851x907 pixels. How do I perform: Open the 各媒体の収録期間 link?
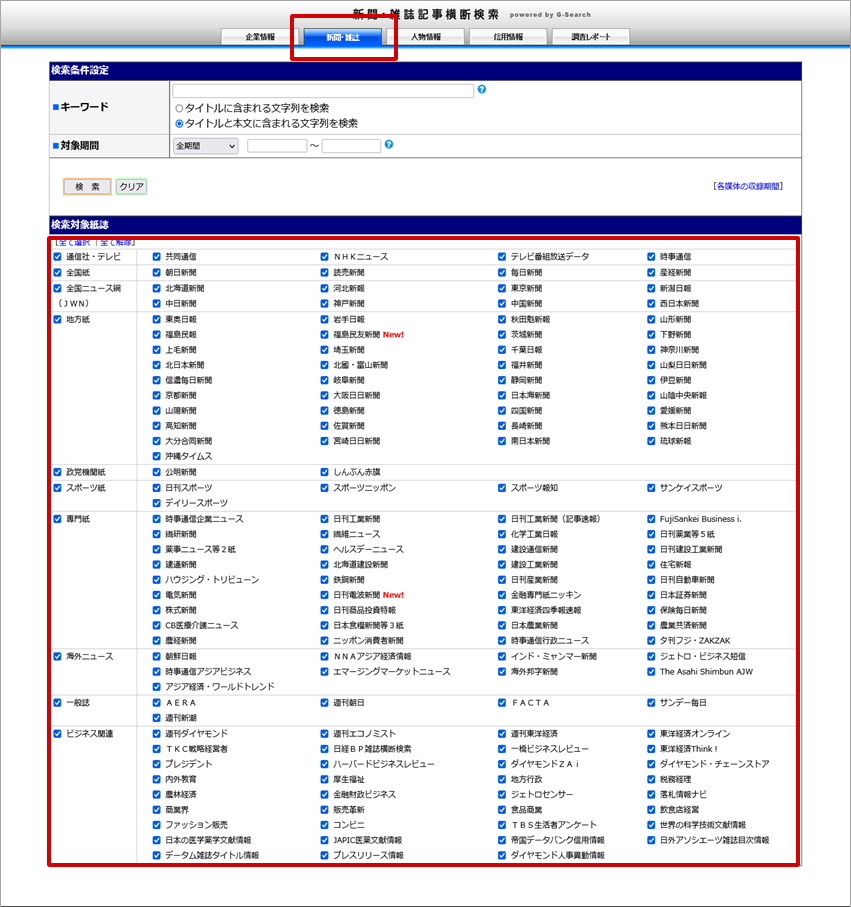[748, 187]
